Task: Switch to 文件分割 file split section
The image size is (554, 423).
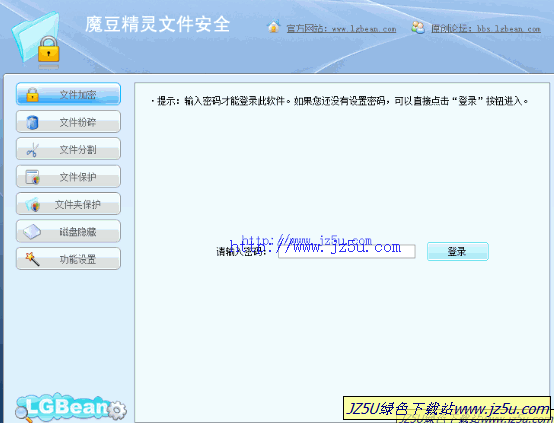Action: (68, 149)
